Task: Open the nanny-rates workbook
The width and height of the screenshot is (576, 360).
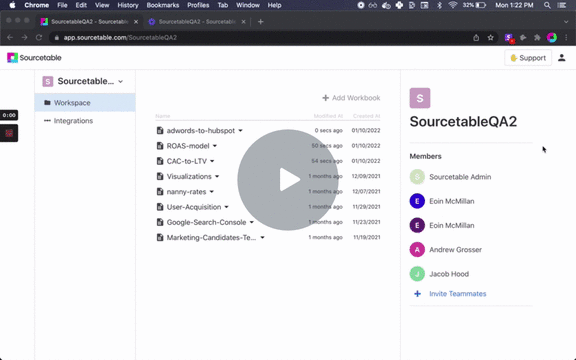Action: (x=186, y=192)
